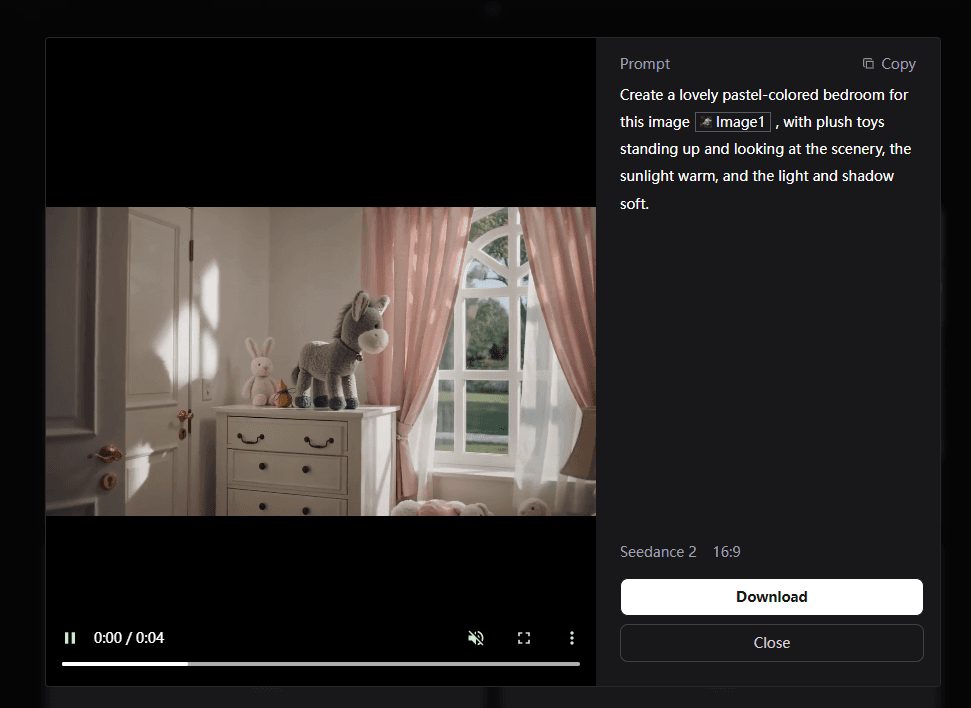Click the "Prompt" heading

click(x=645, y=64)
